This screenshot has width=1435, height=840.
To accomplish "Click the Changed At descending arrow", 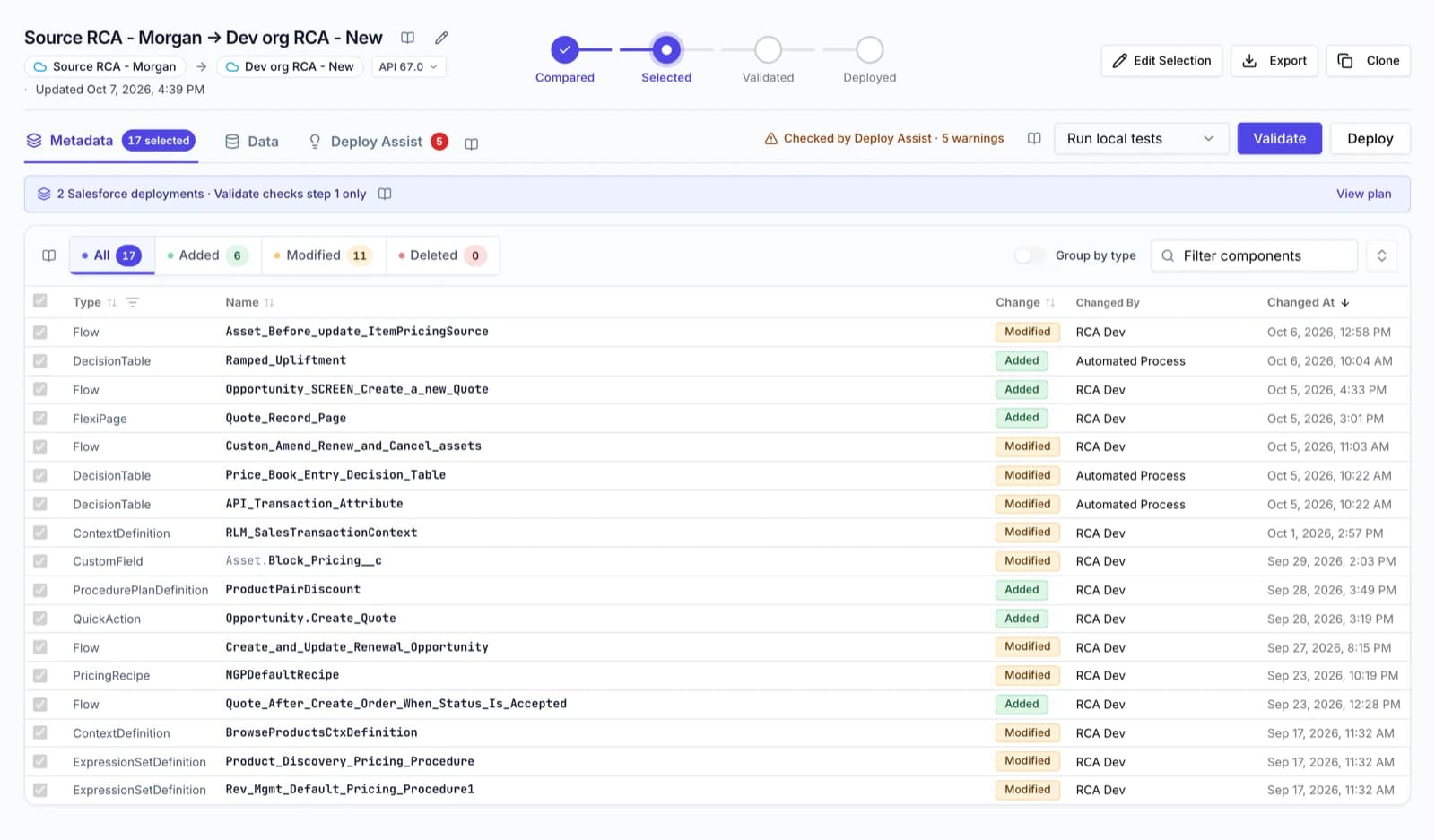I will pyautogui.click(x=1345, y=303).
